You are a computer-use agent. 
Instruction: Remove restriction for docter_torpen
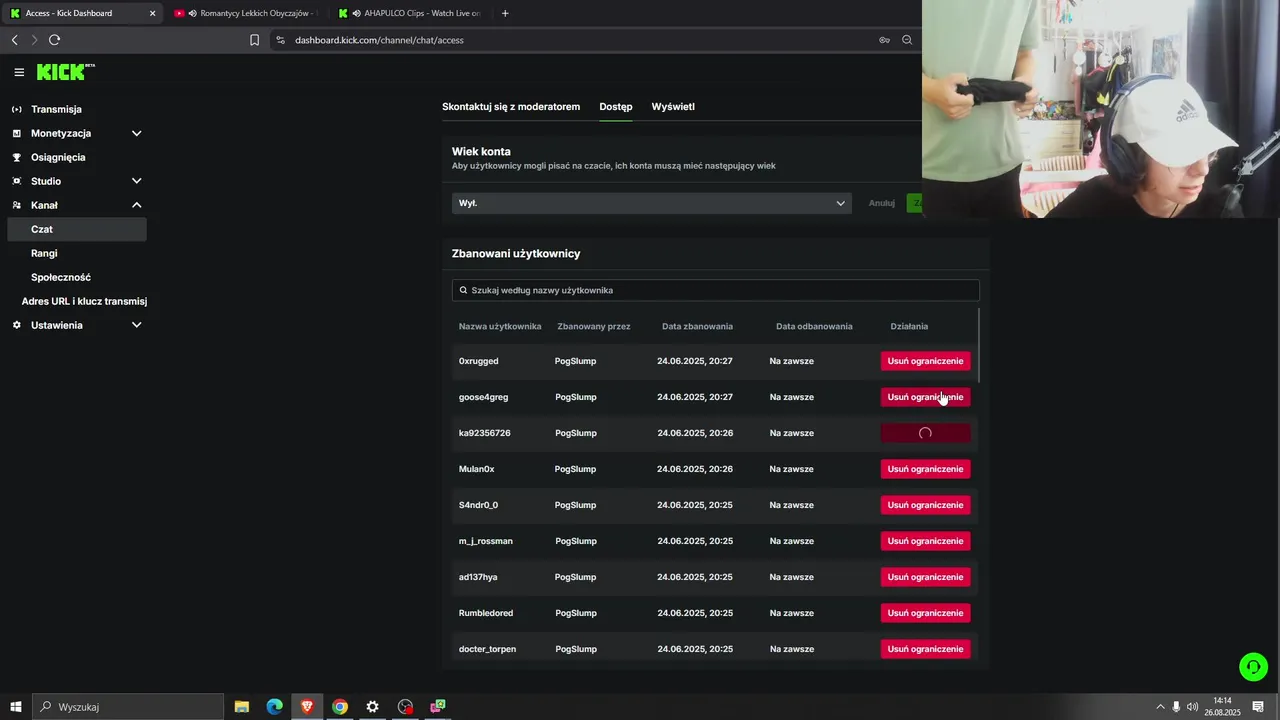(x=925, y=649)
